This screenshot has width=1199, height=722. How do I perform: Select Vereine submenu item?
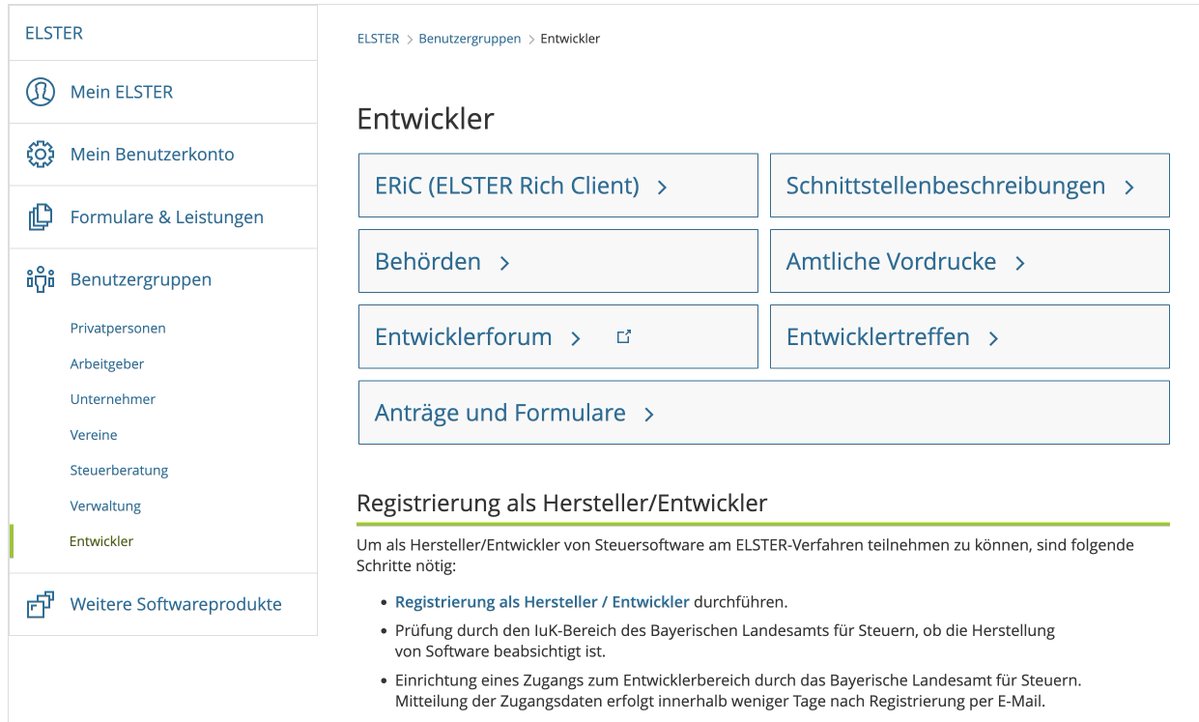[93, 434]
